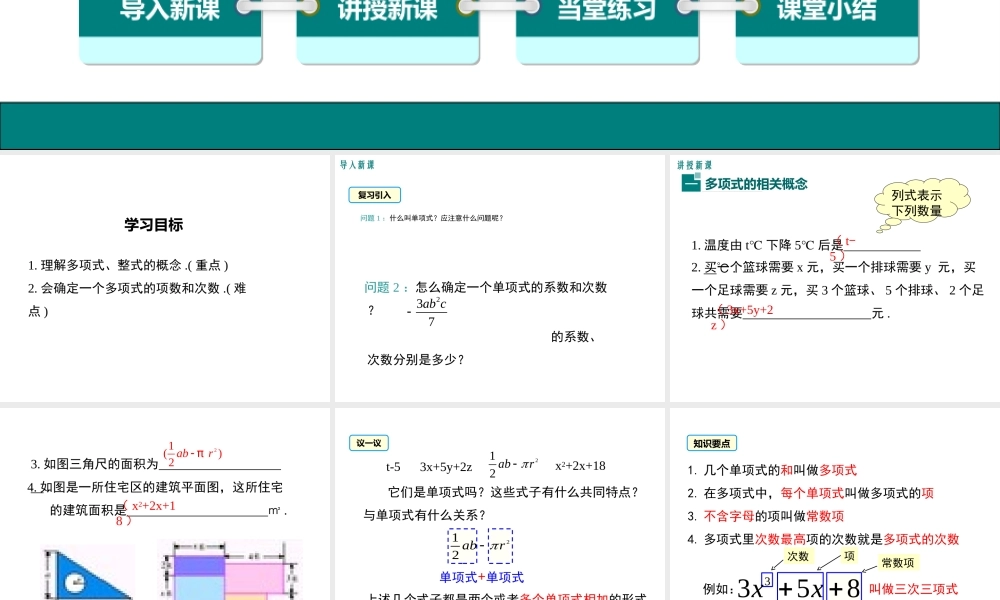This screenshot has width=1000, height=600.
Task: Click the 列式表示下列数量 thought bubble
Action: tap(921, 203)
